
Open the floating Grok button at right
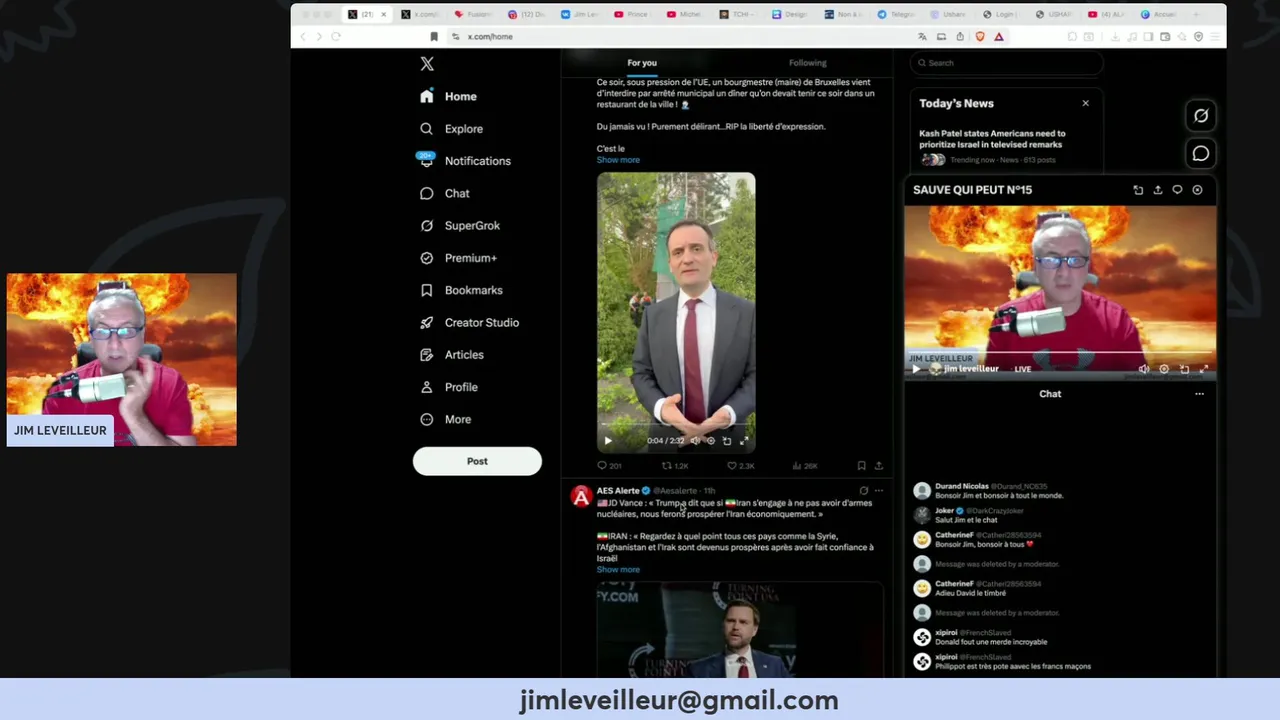(1201, 116)
